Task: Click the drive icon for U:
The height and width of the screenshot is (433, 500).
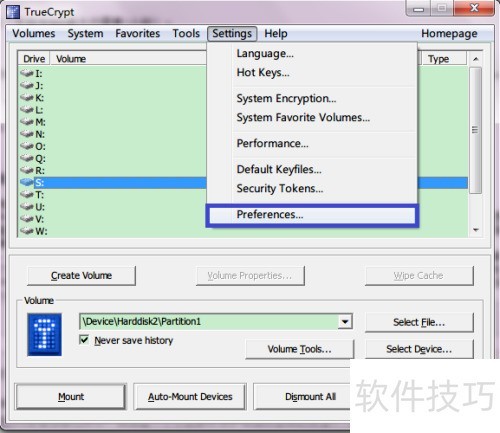Action: coord(27,207)
